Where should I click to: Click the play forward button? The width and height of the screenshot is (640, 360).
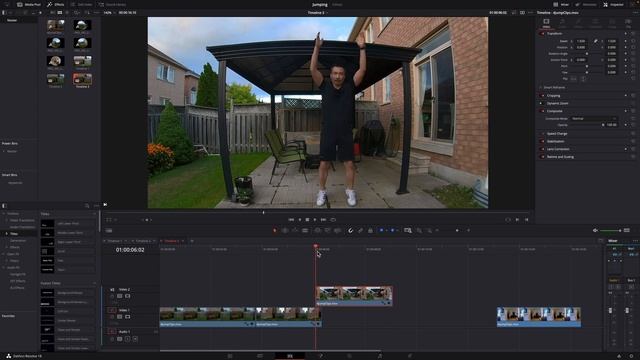315,220
